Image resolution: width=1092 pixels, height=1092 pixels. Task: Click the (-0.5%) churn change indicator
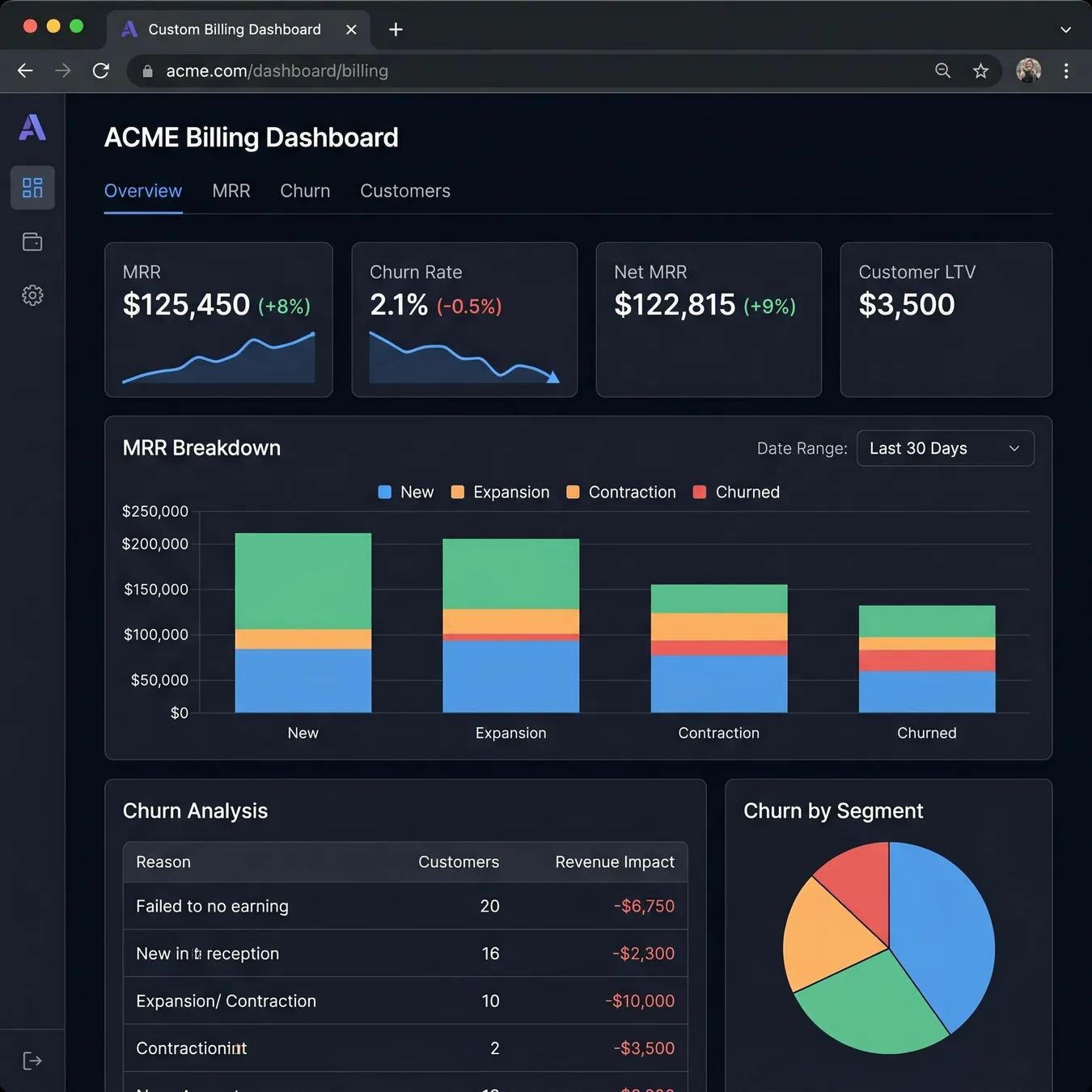coord(469,307)
